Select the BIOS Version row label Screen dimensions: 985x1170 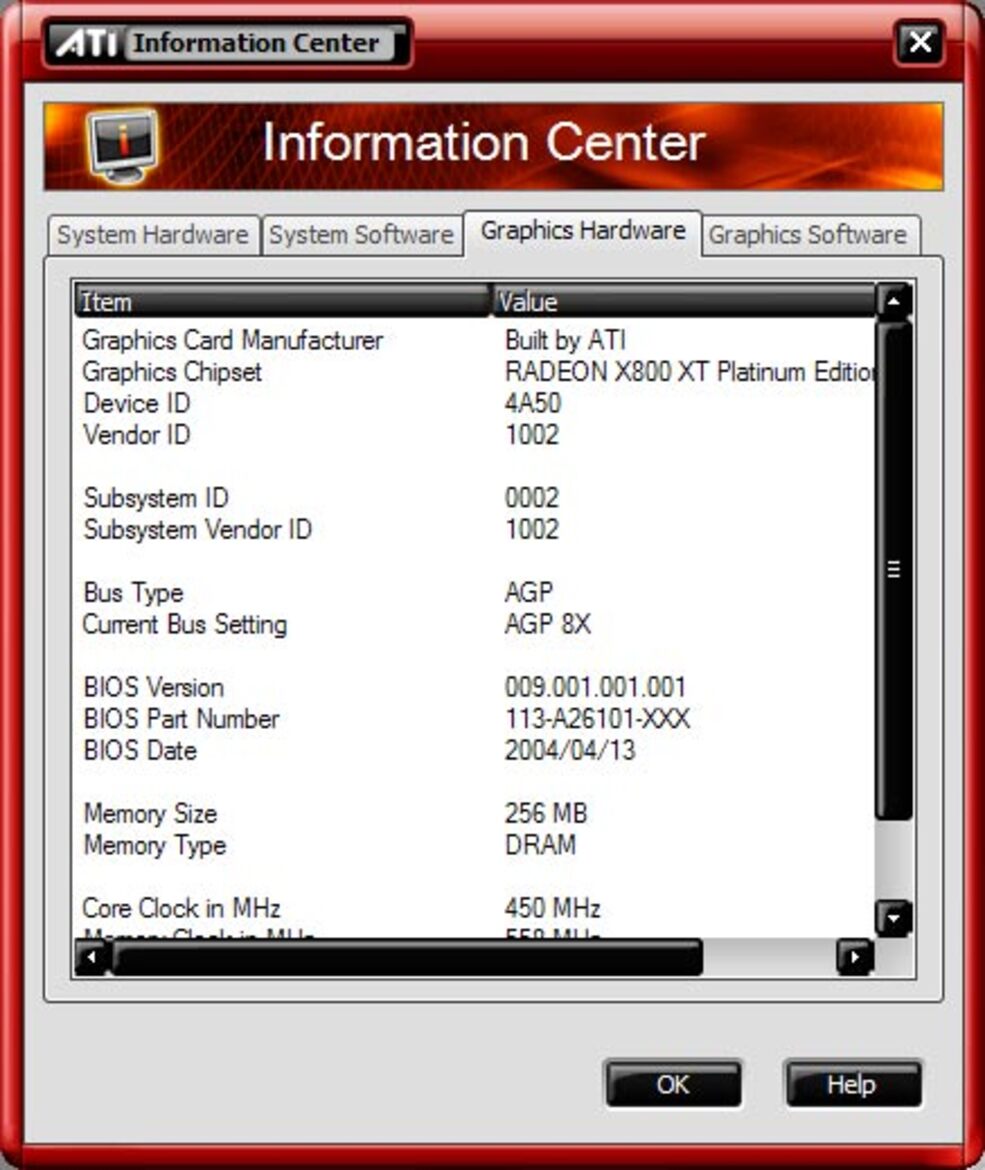(154, 687)
